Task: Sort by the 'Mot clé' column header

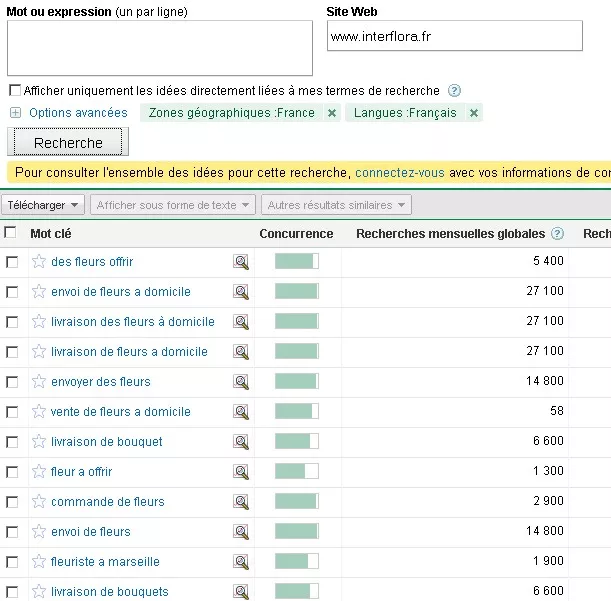Action: (51, 234)
